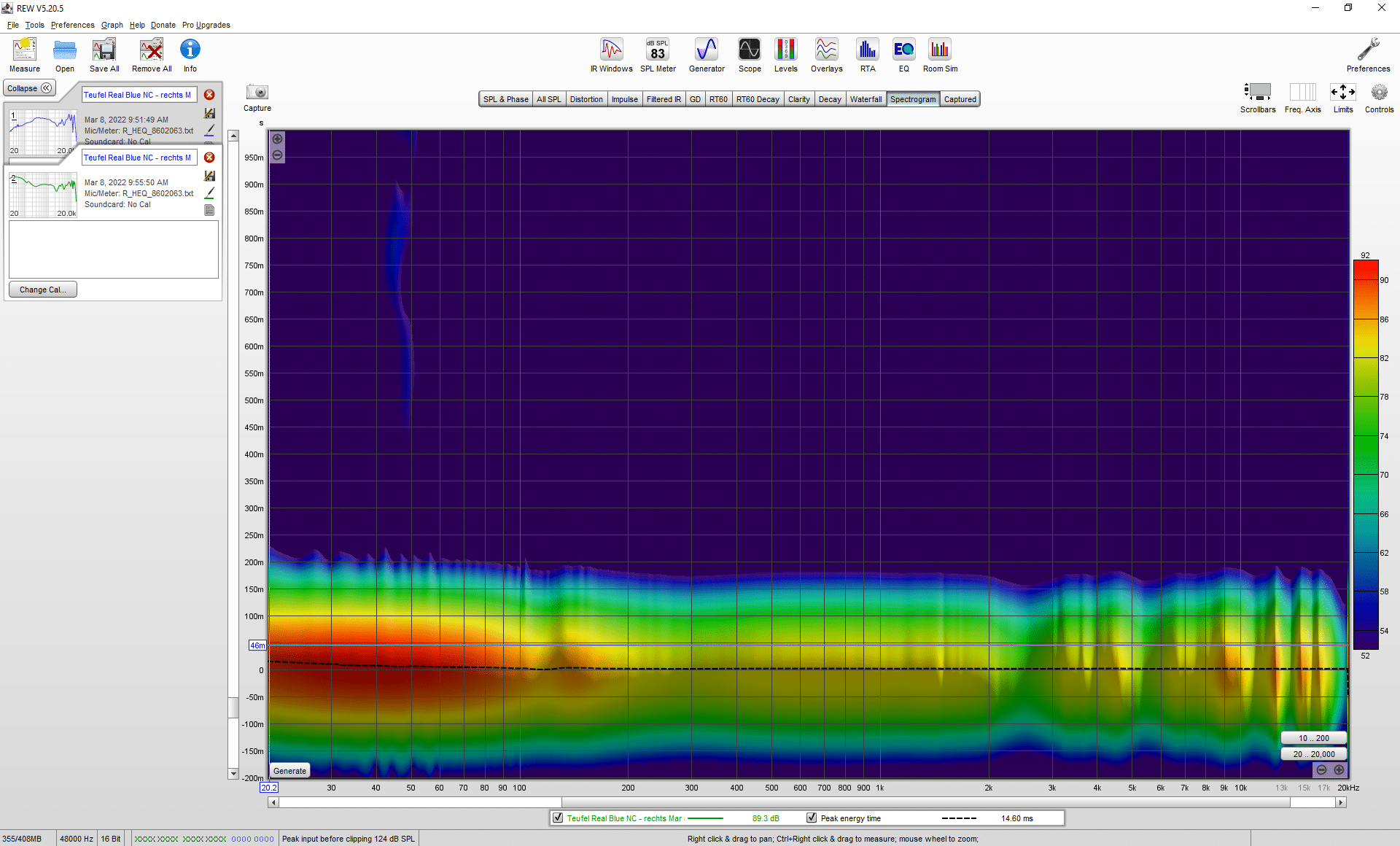Edit measurement 2 name field

(139, 158)
